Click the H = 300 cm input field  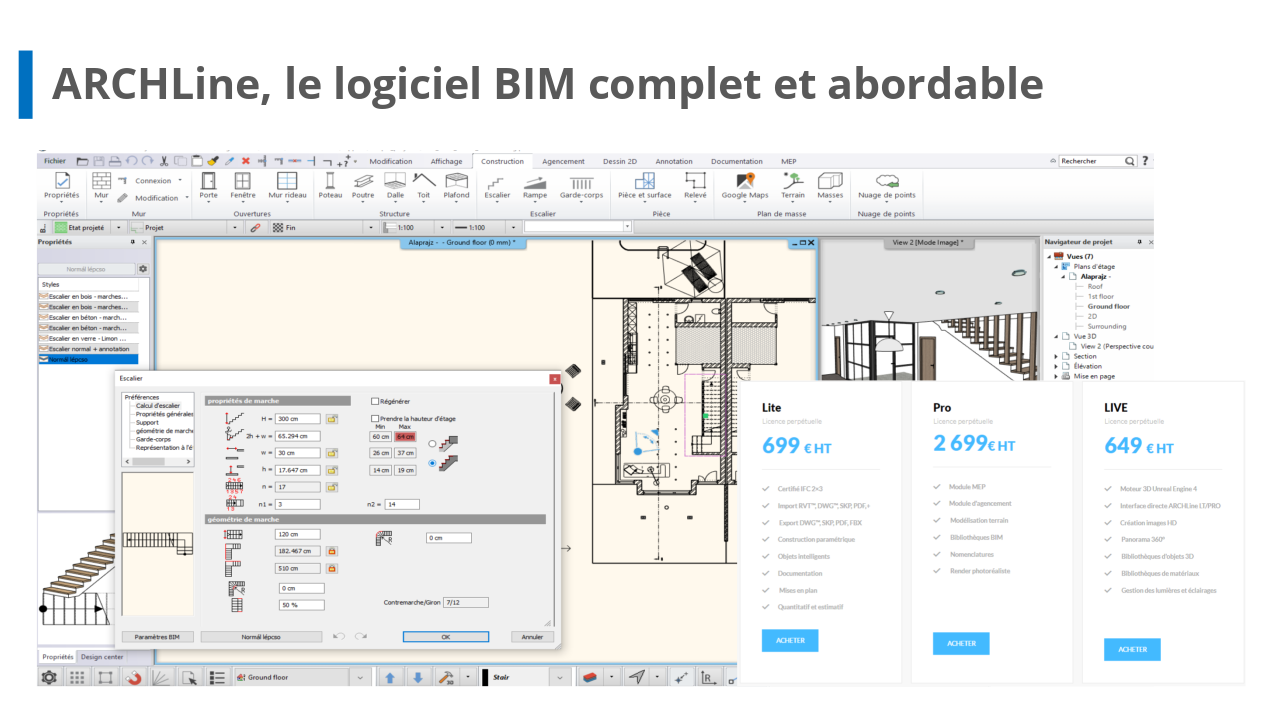pyautogui.click(x=297, y=419)
